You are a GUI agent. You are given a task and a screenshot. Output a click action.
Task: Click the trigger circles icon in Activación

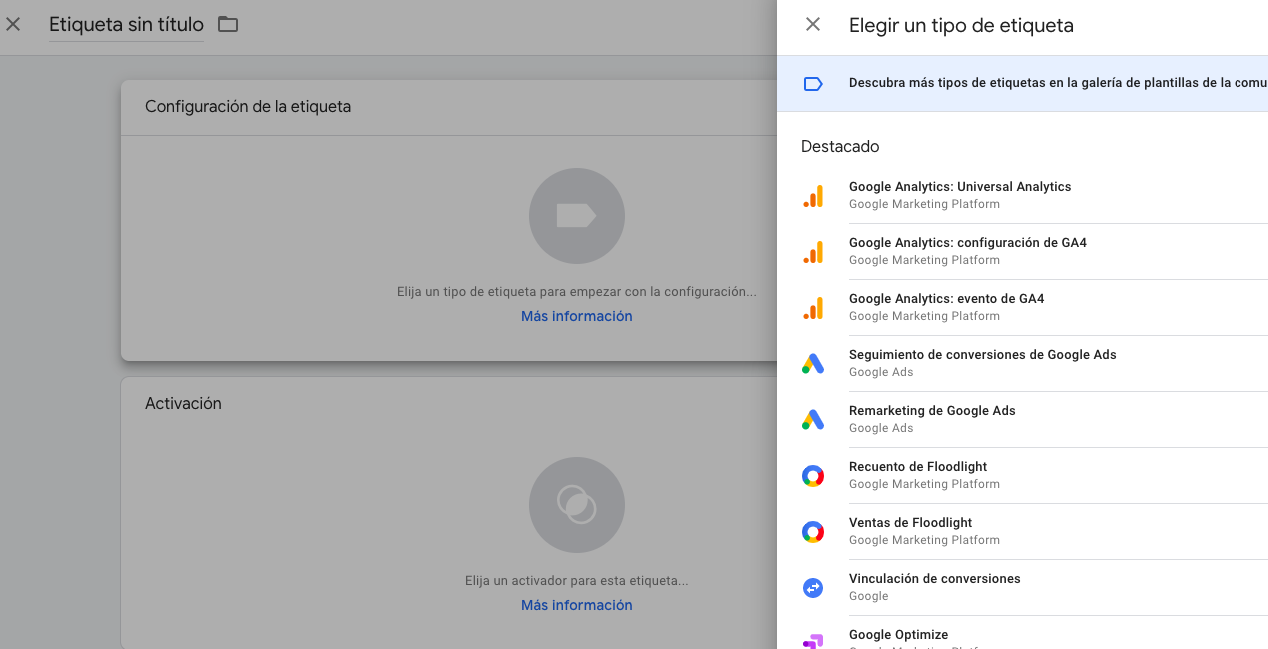point(577,505)
